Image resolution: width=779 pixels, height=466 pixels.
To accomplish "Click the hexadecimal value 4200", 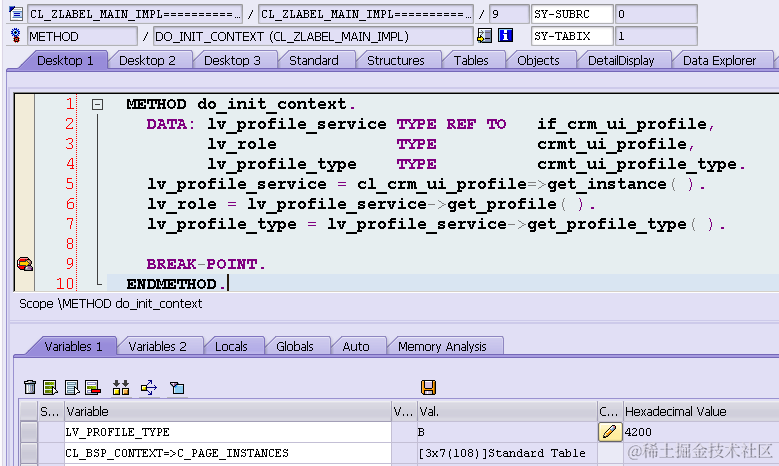I will [x=638, y=432].
